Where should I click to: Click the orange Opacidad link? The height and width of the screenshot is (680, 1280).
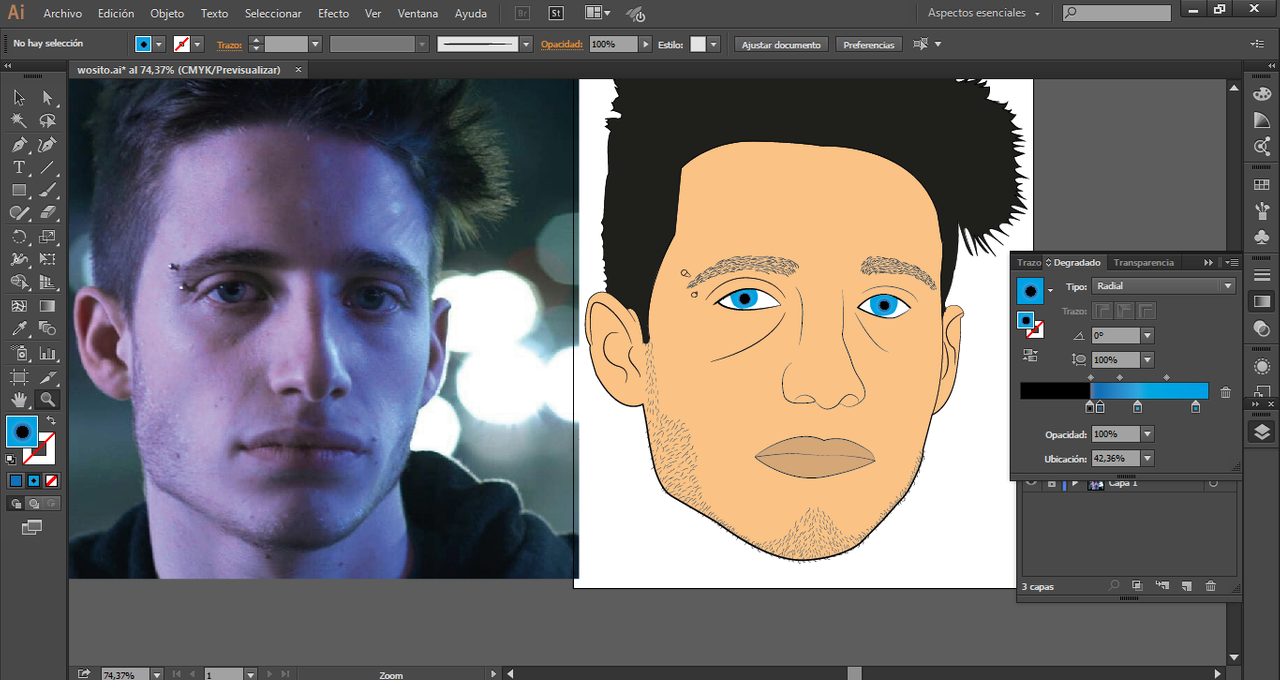[561, 44]
